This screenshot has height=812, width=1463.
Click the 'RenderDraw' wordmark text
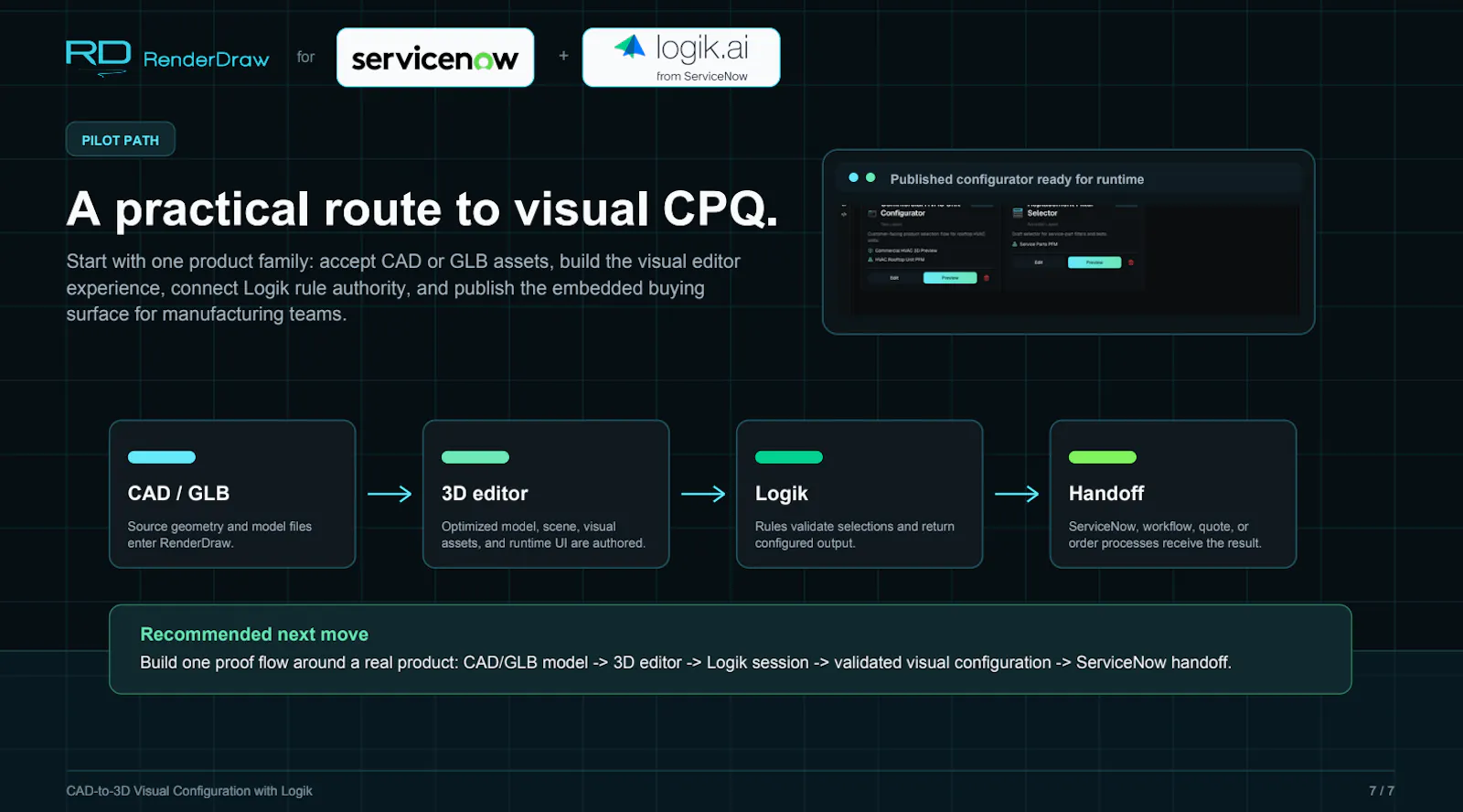pos(206,59)
